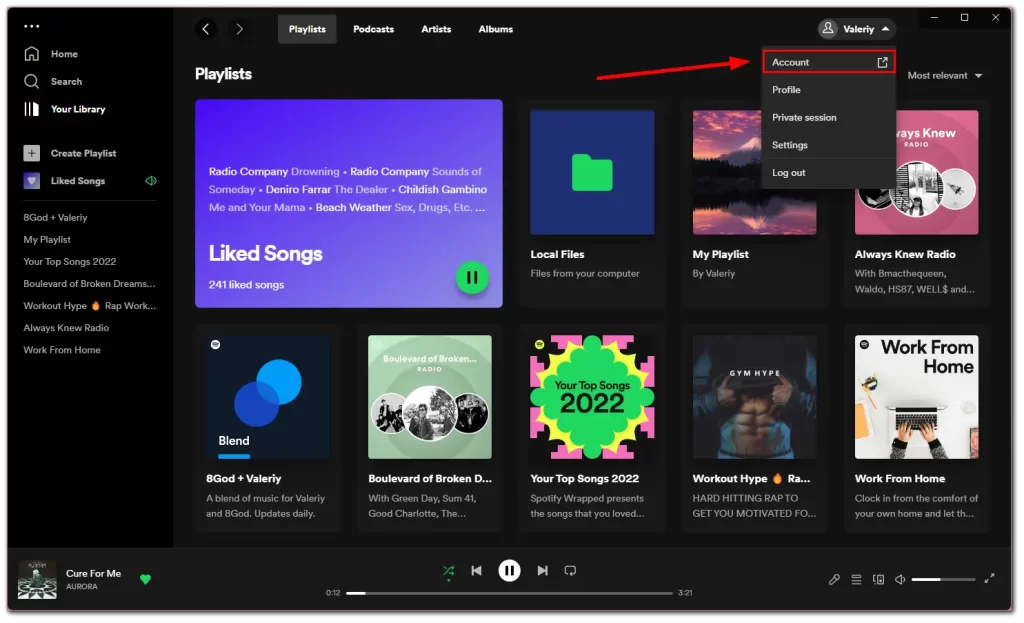
Task: Select Your Top Songs 2022 in sidebar
Action: pos(70,262)
